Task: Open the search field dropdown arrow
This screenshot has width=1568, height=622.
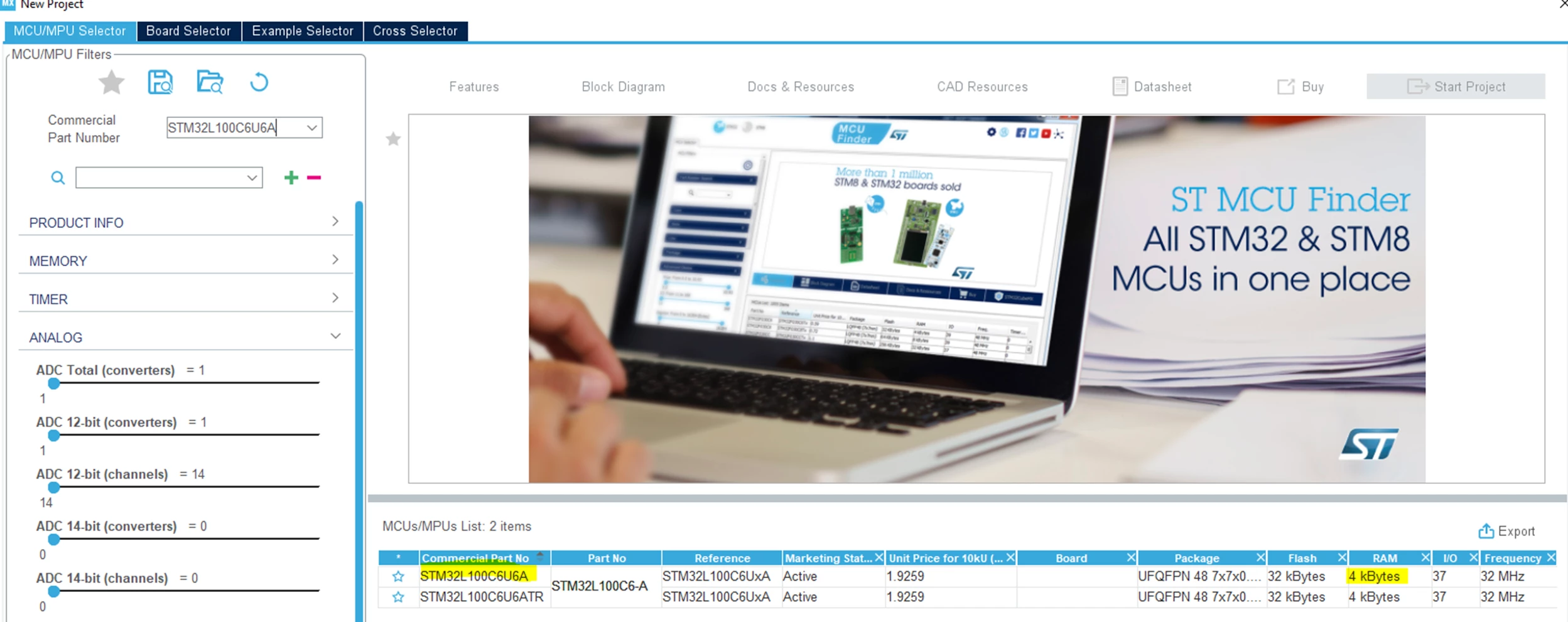Action: (252, 178)
